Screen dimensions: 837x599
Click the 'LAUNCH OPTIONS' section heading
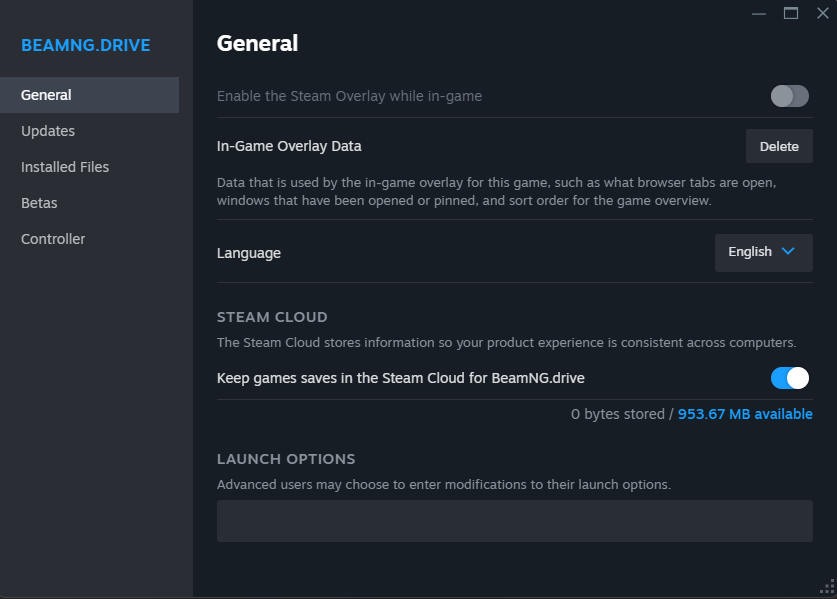click(x=286, y=459)
